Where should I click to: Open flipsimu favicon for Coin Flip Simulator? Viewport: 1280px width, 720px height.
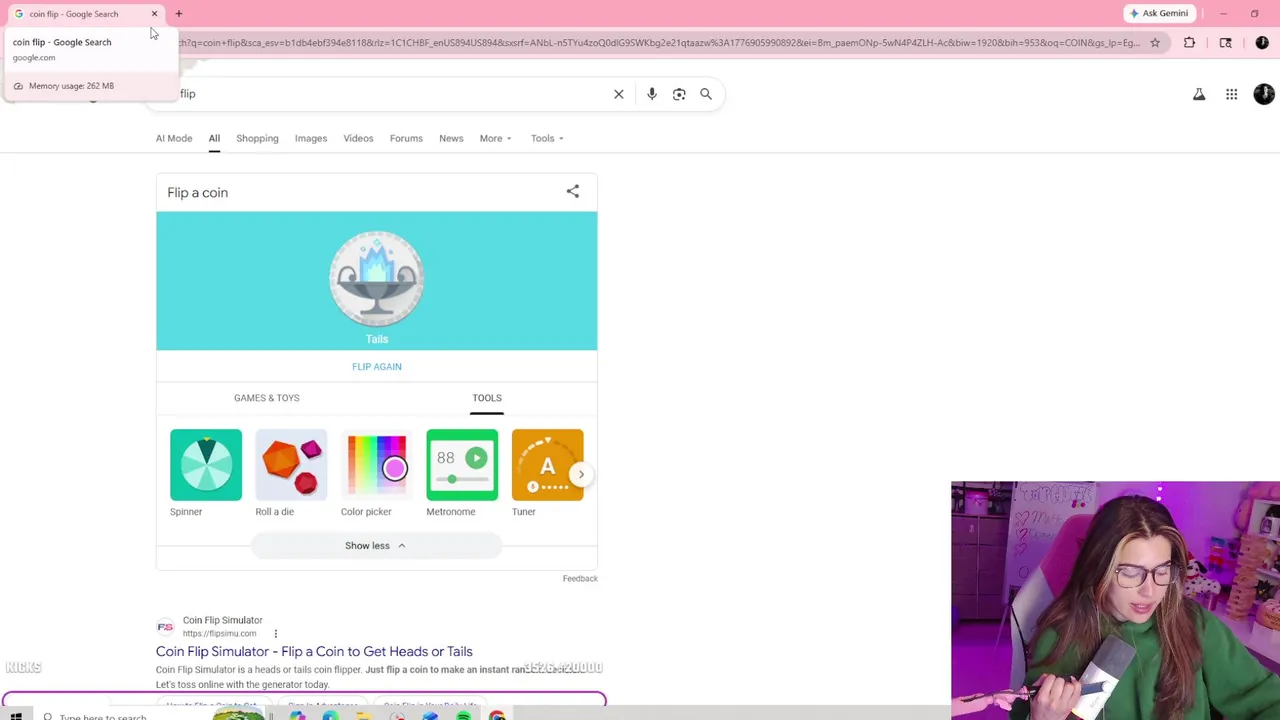coord(165,627)
